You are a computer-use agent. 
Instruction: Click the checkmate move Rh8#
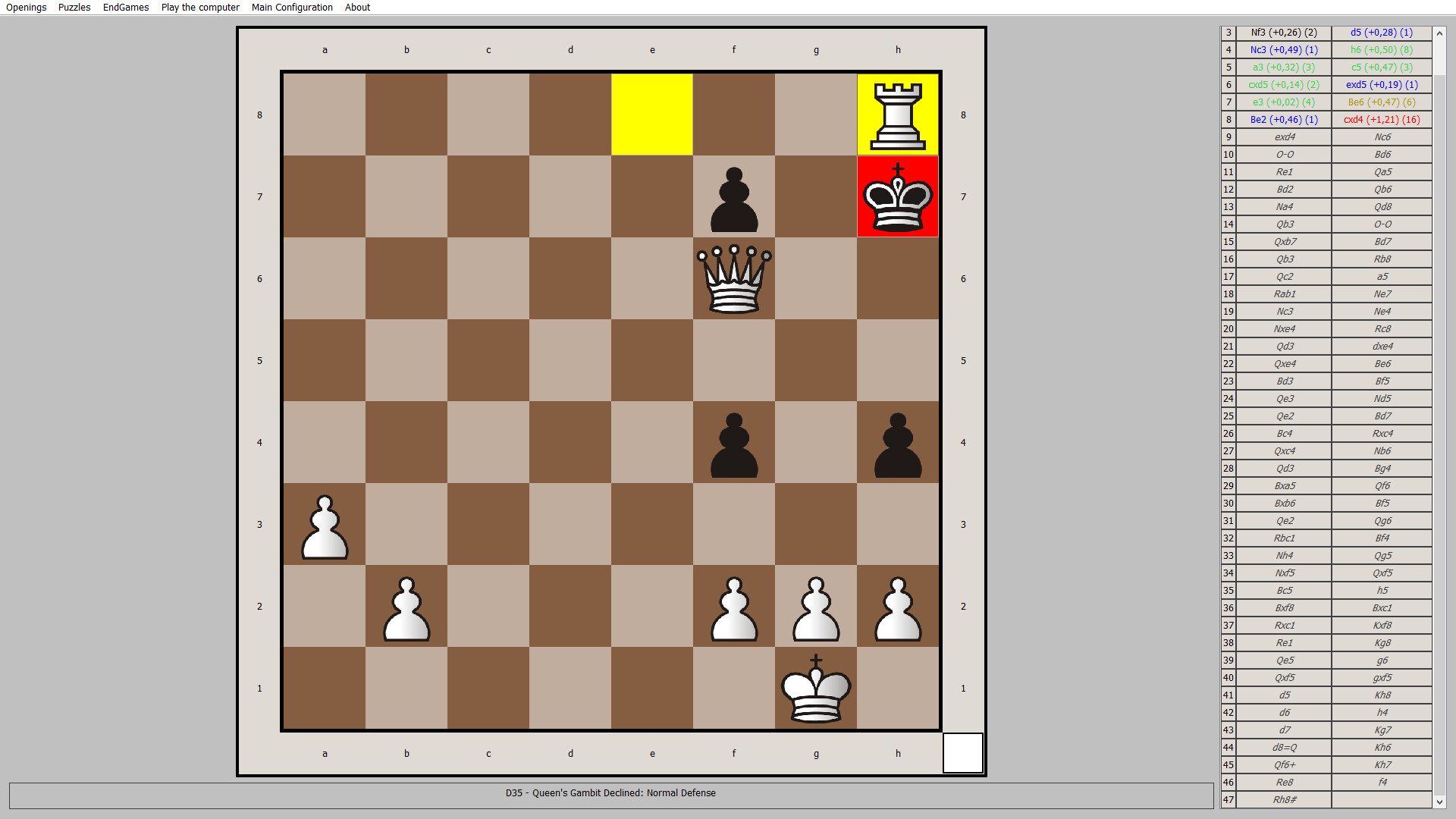[x=1285, y=800]
